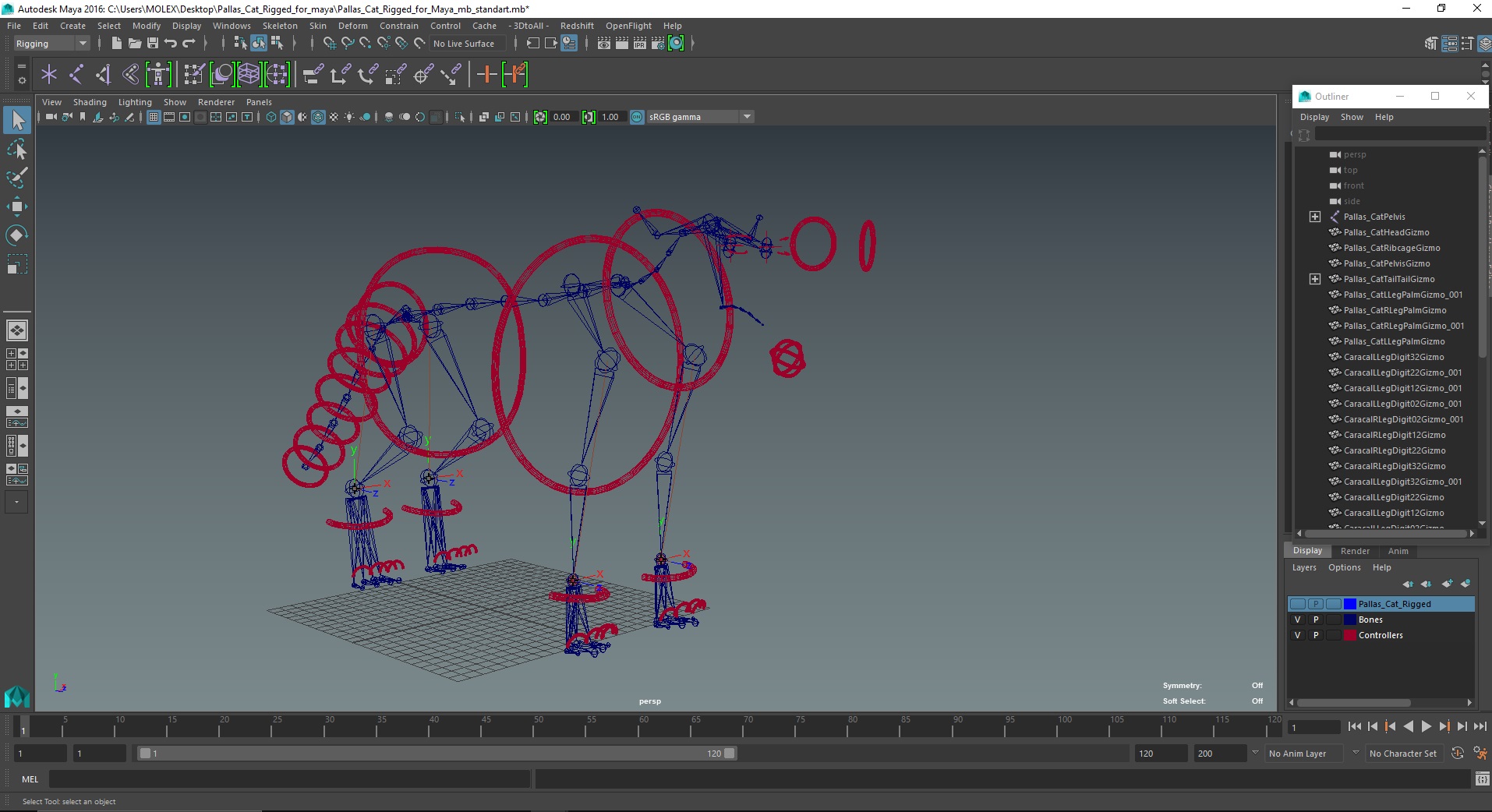Go to the start of the playback range
Screen dimensions: 1492x812
pyautogui.click(x=1355, y=727)
